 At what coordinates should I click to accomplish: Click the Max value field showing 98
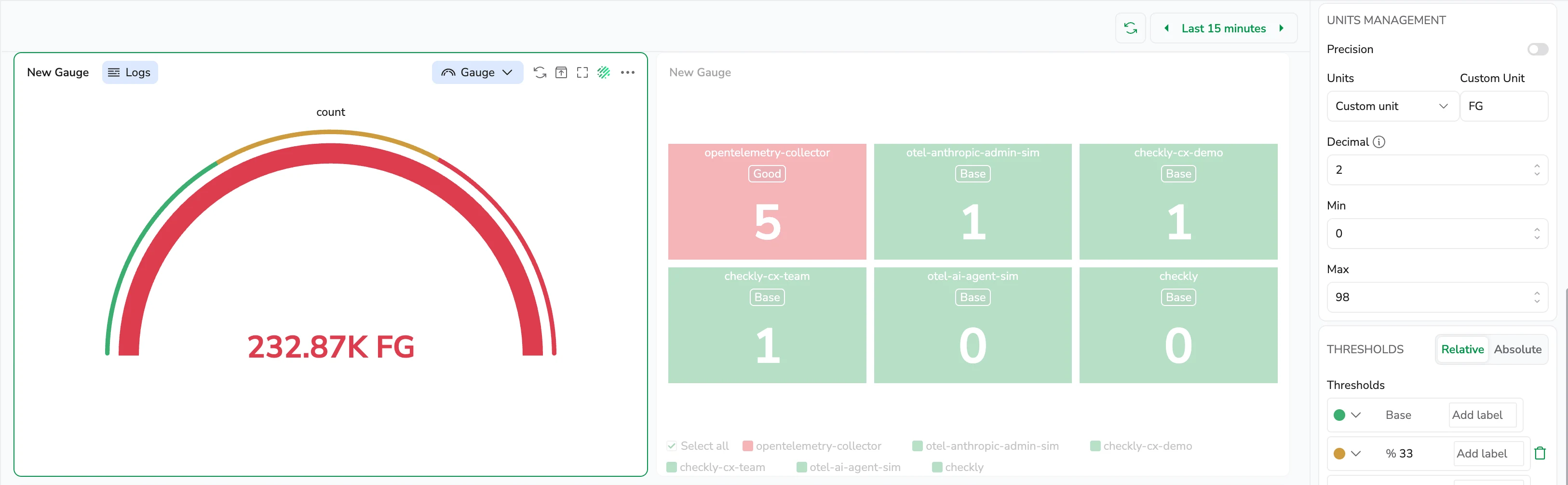(1437, 297)
